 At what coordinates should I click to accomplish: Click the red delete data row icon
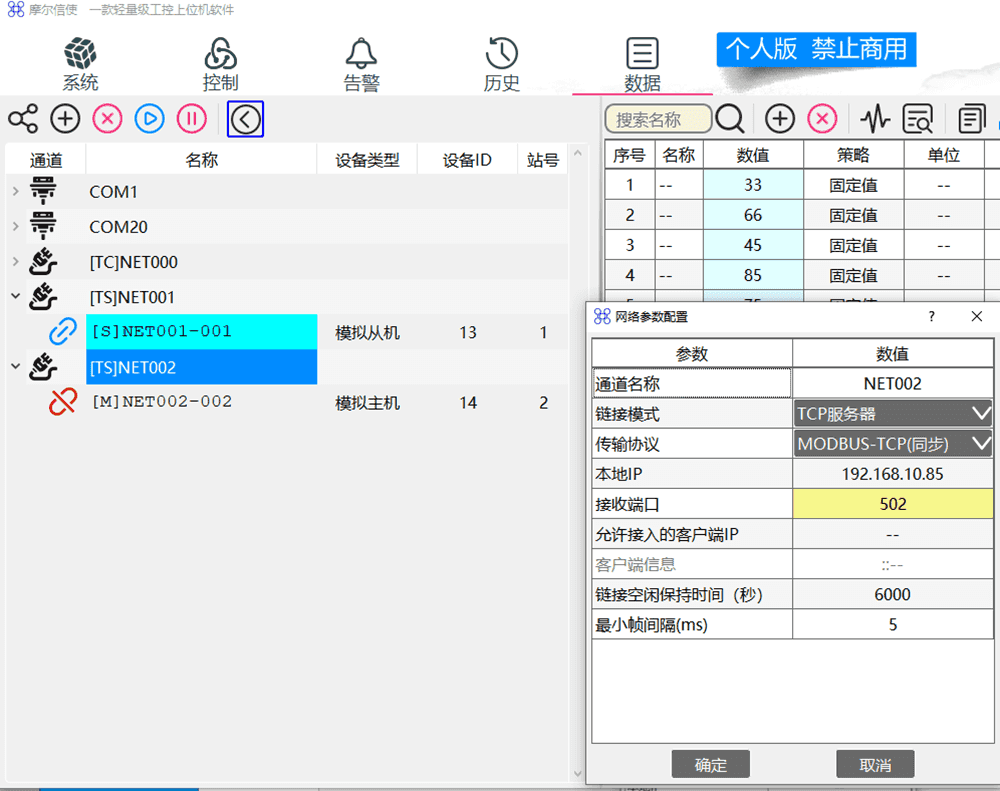822,120
